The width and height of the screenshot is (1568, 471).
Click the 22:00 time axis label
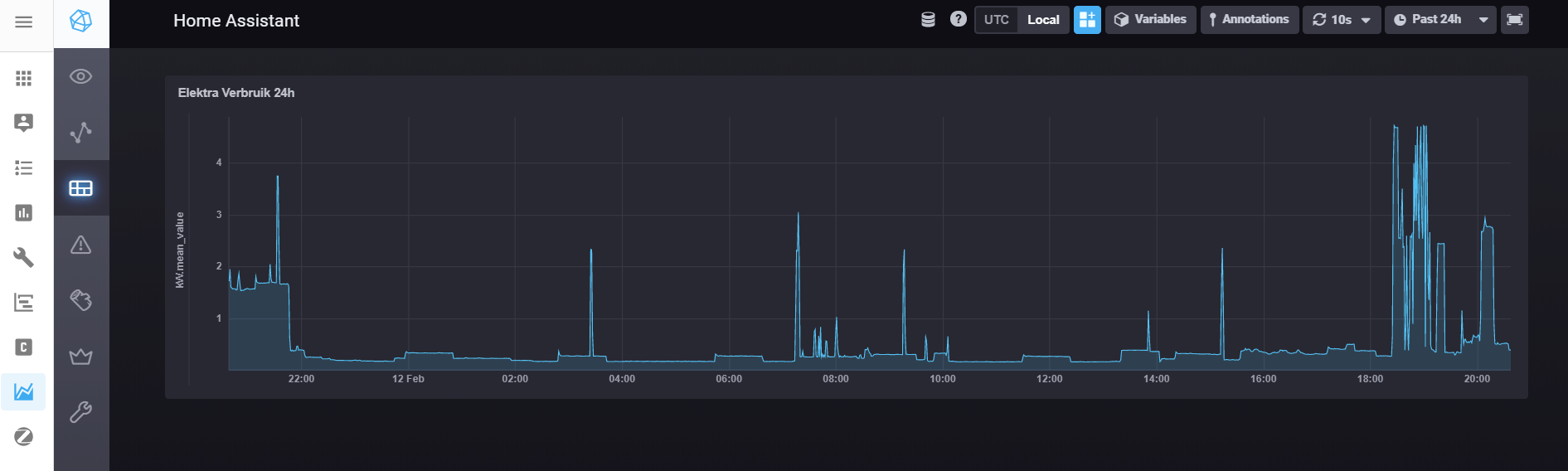click(301, 379)
